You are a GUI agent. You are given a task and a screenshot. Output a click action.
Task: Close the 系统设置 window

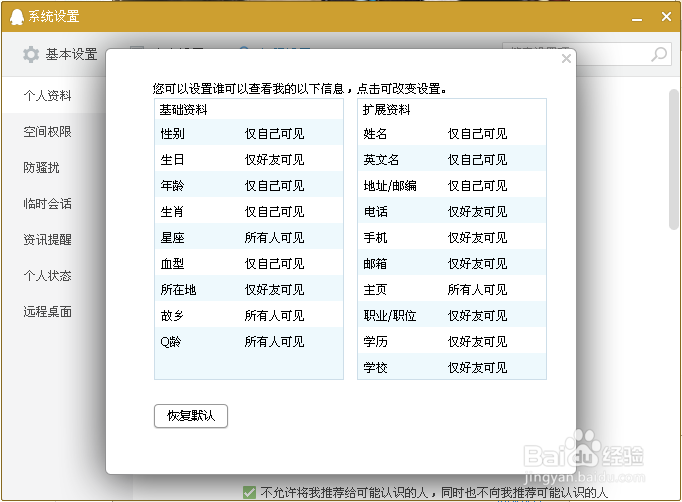(x=666, y=17)
